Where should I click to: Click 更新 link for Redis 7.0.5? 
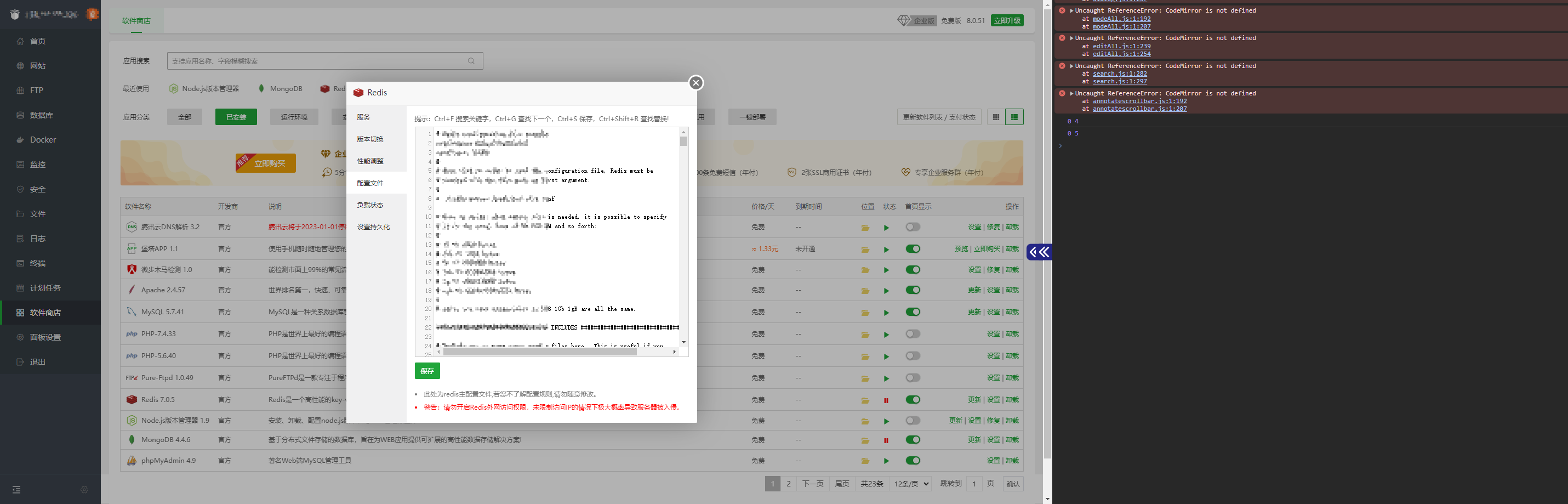coord(974,400)
